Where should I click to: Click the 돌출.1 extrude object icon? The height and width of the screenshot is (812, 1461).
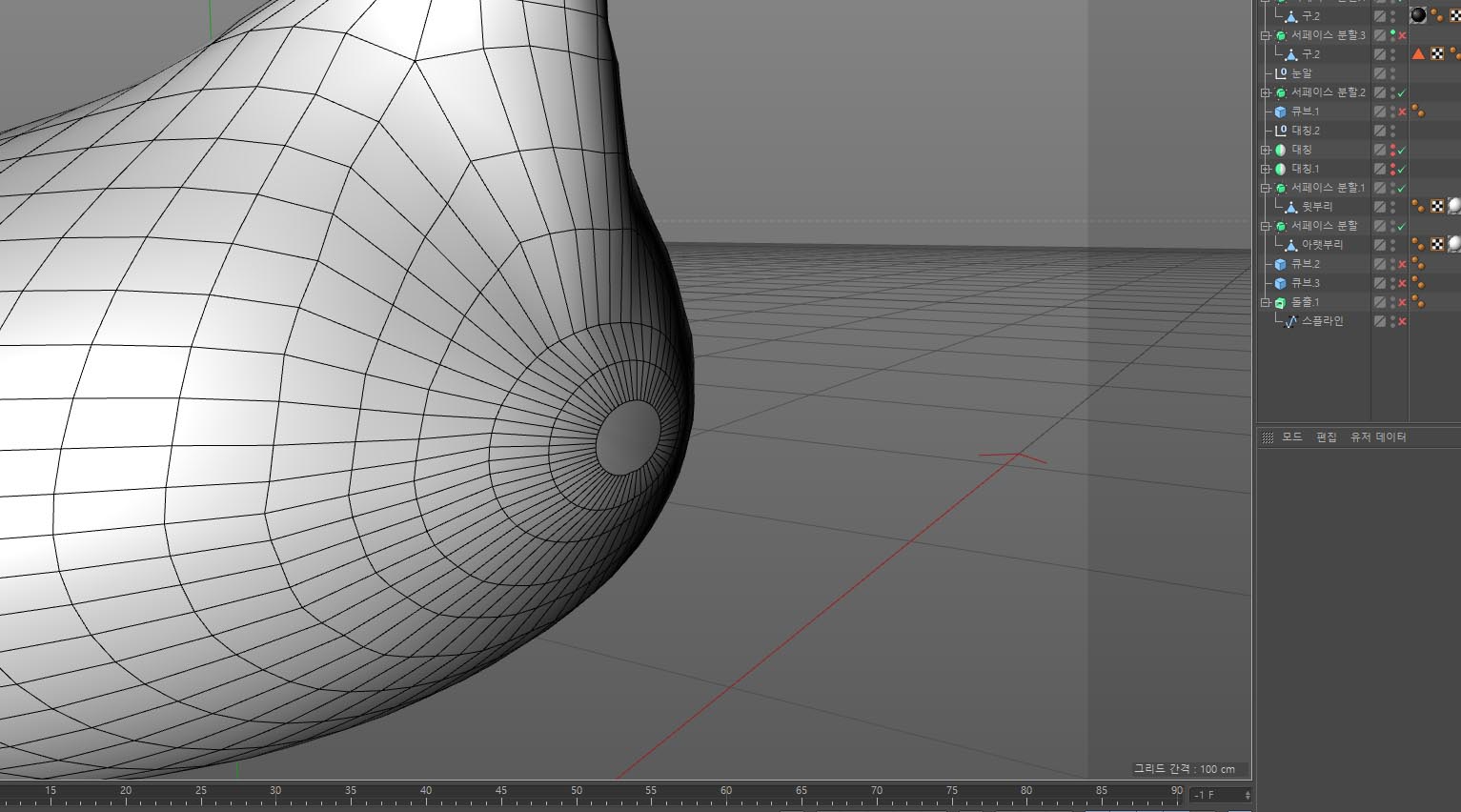(1281, 302)
